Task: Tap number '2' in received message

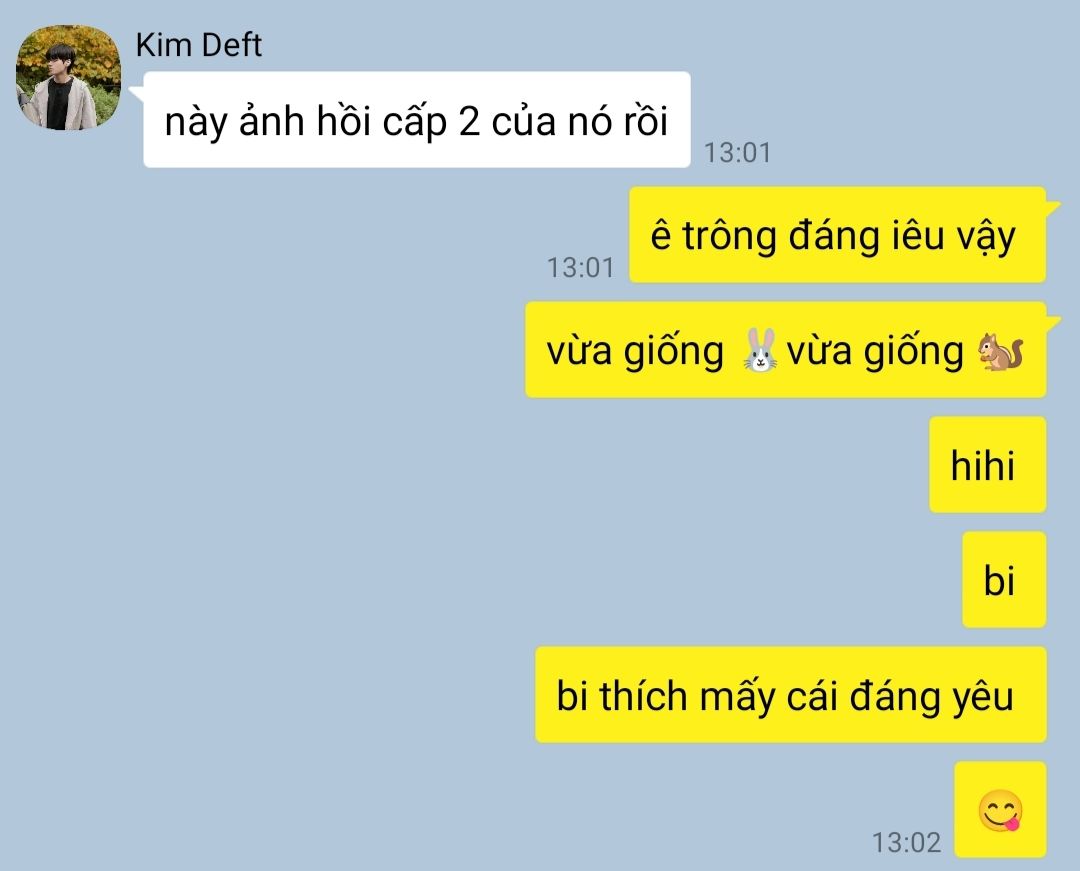Action: pyautogui.click(x=469, y=123)
